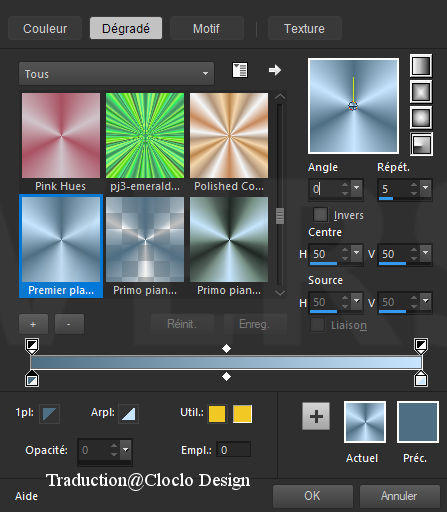447x512 pixels.
Task: Toggle the Liaison checkbox
Action: (317, 325)
